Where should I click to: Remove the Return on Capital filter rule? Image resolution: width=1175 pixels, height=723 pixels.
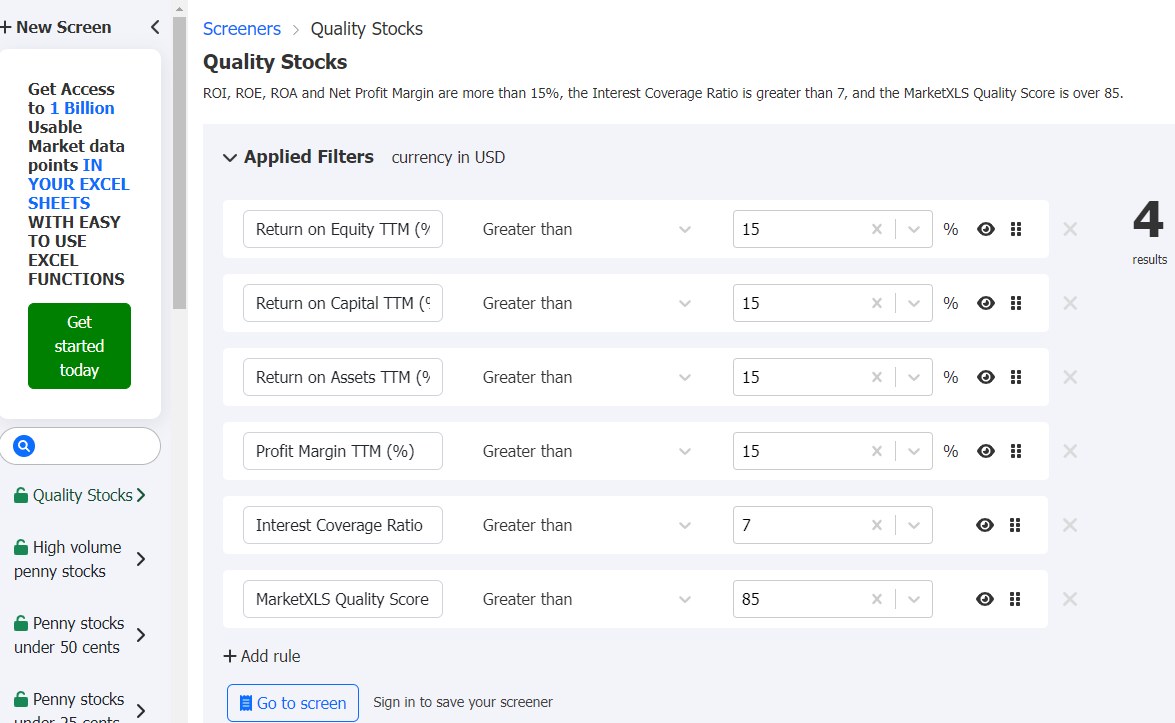[x=1070, y=303]
